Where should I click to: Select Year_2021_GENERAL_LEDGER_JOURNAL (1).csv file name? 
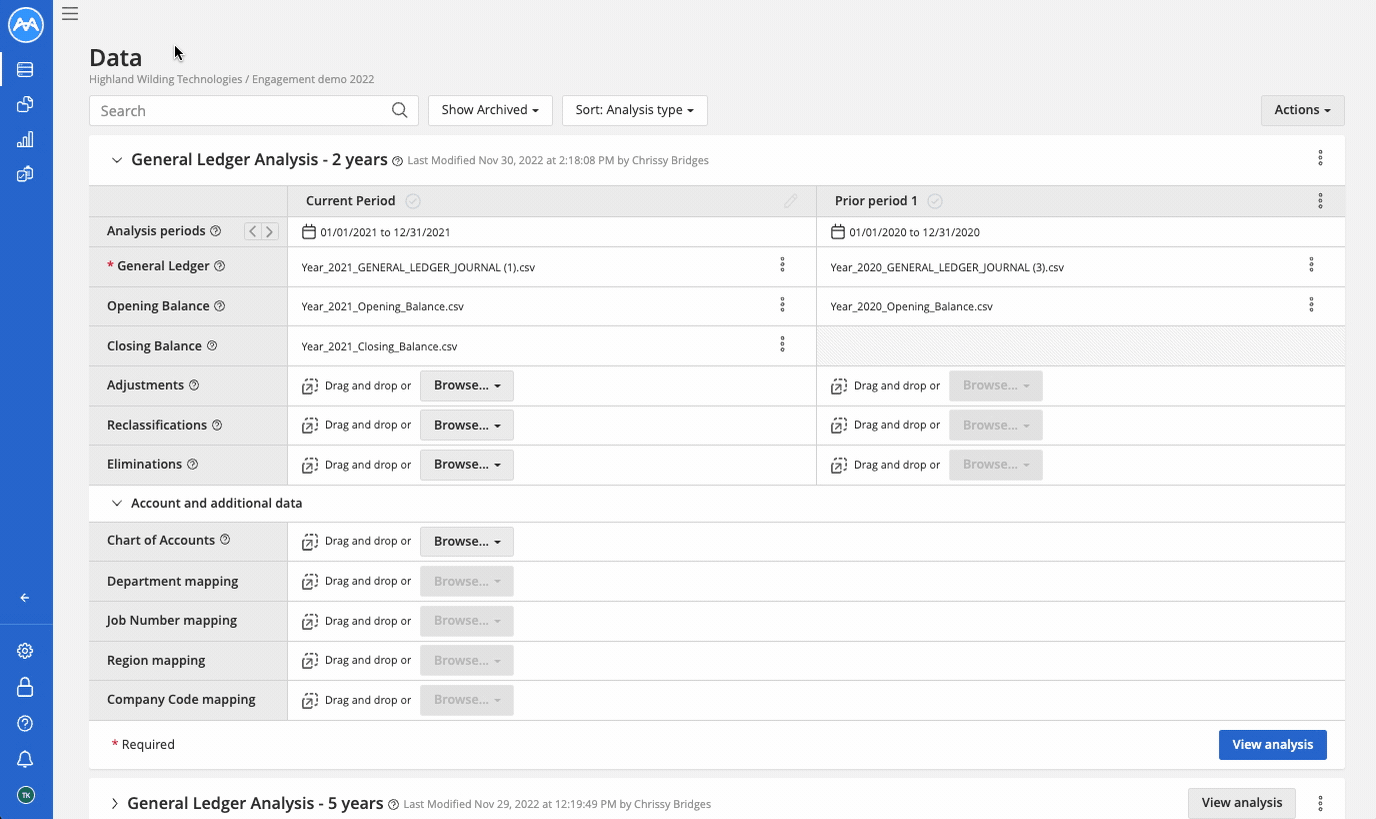[x=418, y=268]
